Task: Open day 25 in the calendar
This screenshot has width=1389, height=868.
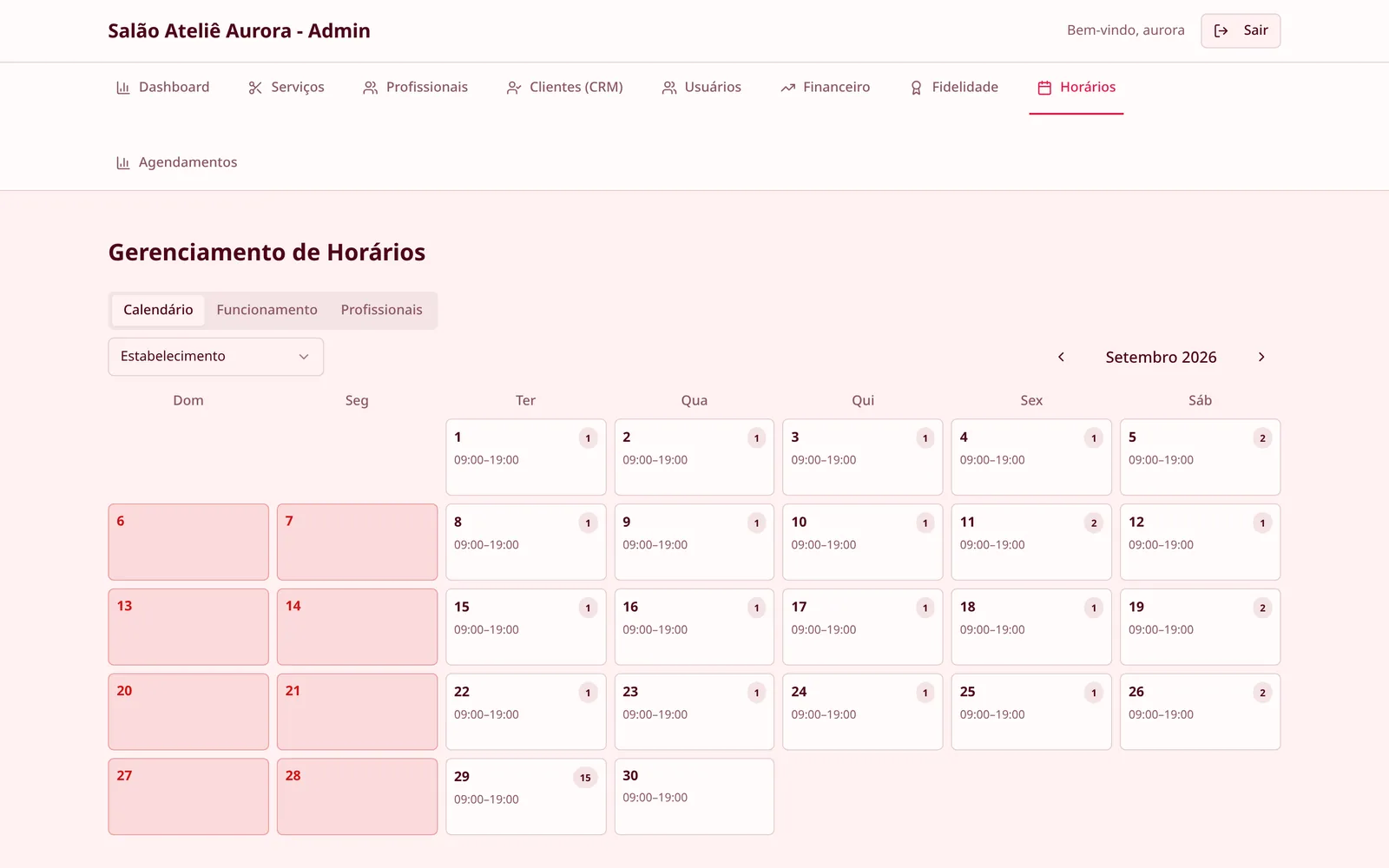Action: [1031, 713]
